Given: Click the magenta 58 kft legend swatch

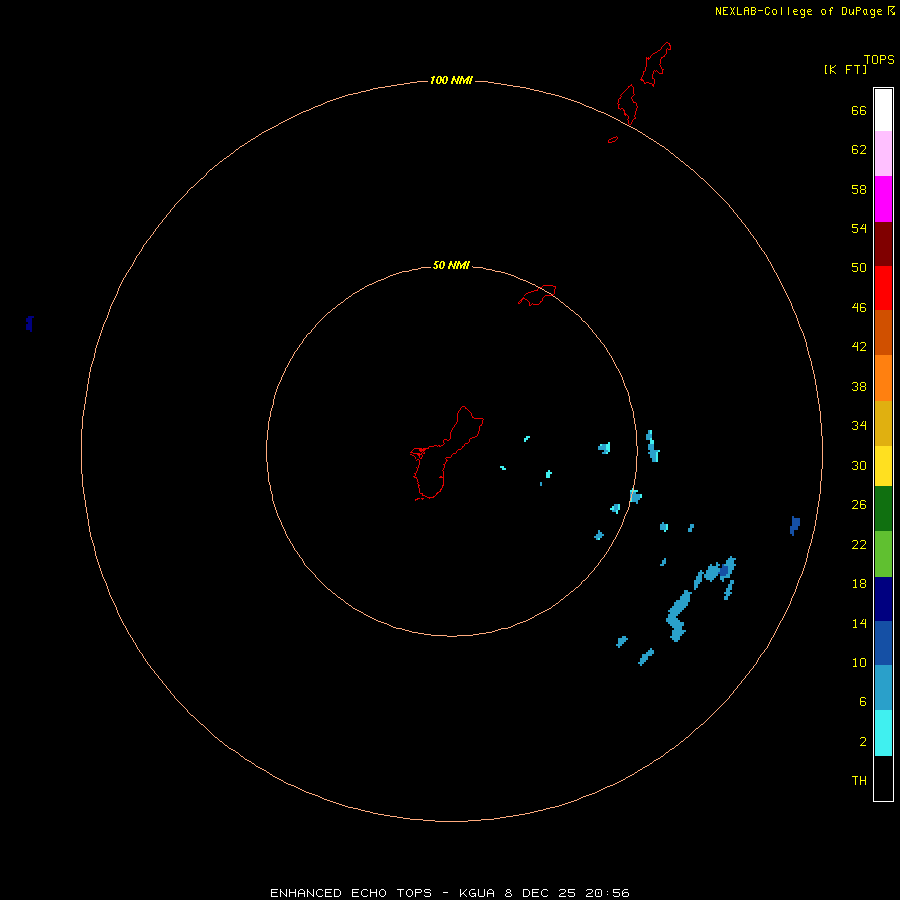Looking at the screenshot, I should (x=883, y=199).
